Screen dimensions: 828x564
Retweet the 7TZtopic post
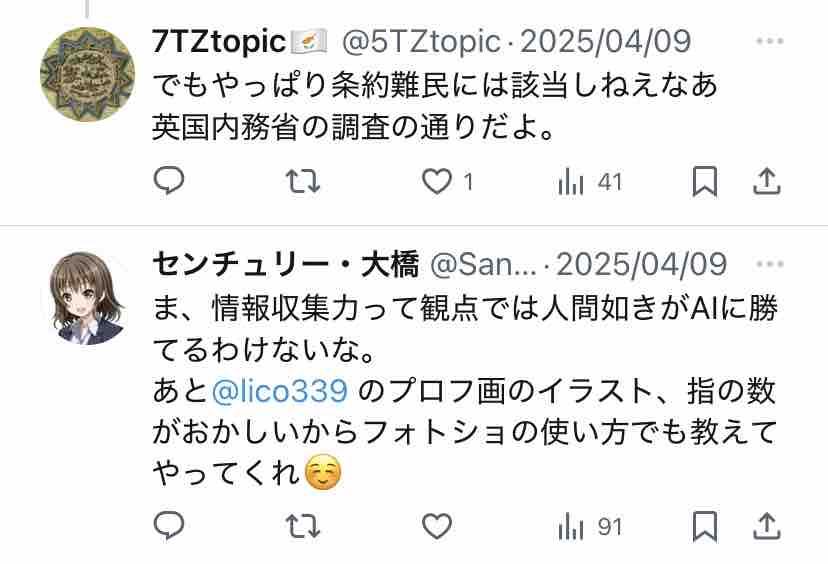[303, 181]
